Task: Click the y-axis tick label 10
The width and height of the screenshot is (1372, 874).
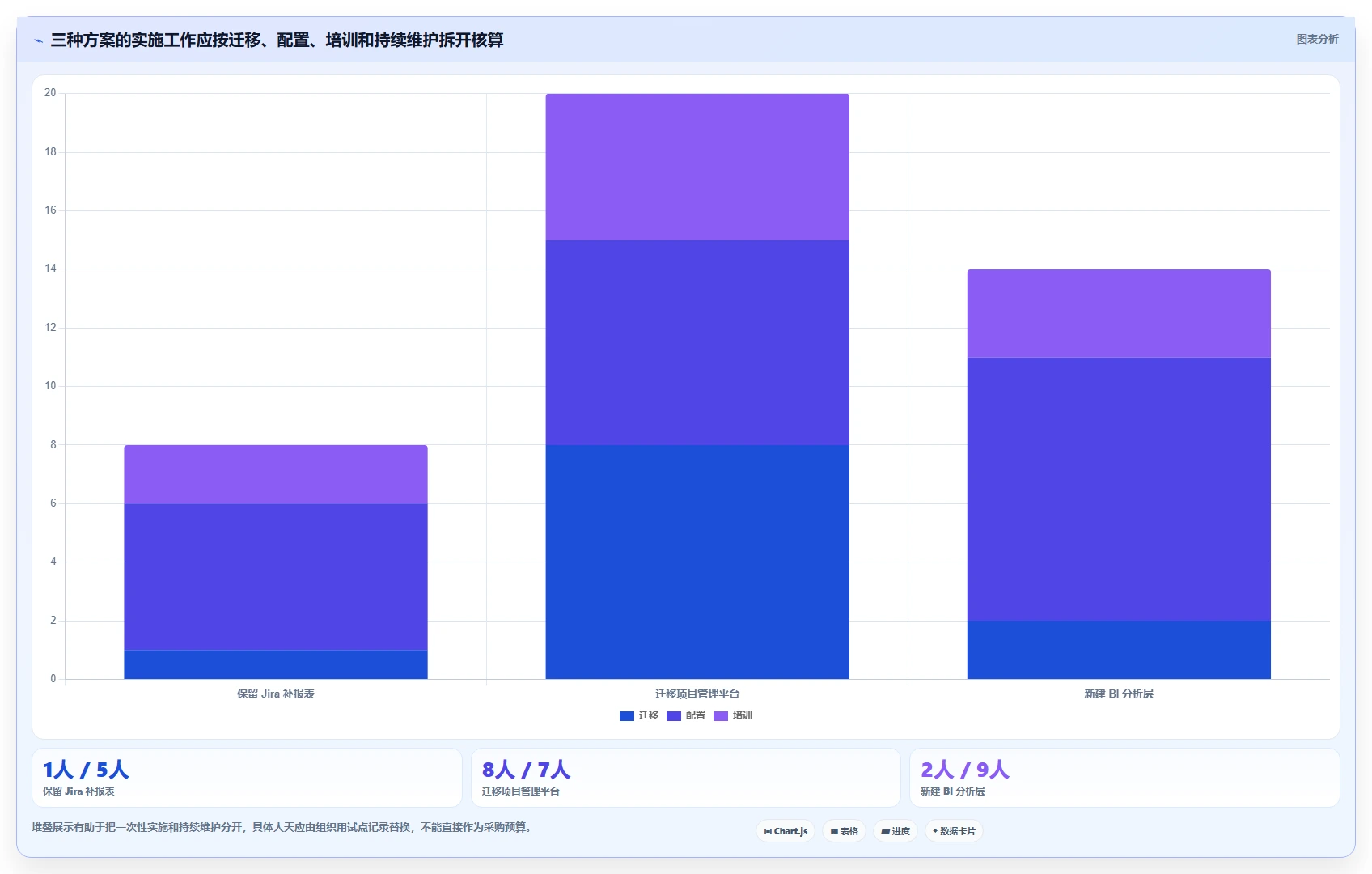Action: point(50,386)
